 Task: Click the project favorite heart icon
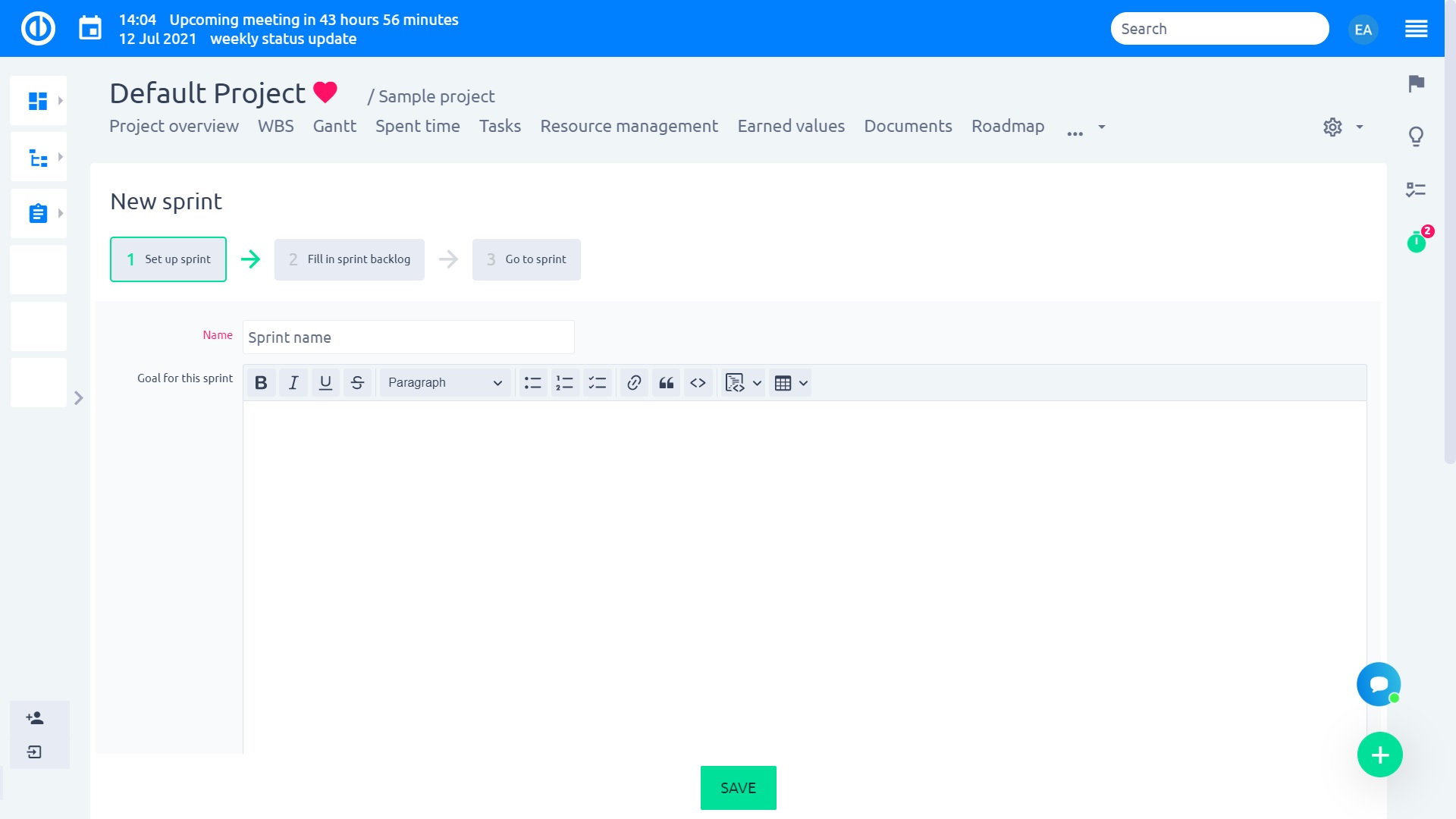point(325,93)
